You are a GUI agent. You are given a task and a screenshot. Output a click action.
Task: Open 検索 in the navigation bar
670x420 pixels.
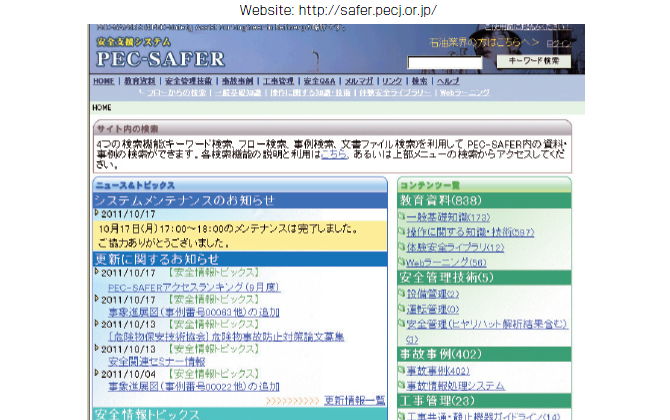click(420, 81)
